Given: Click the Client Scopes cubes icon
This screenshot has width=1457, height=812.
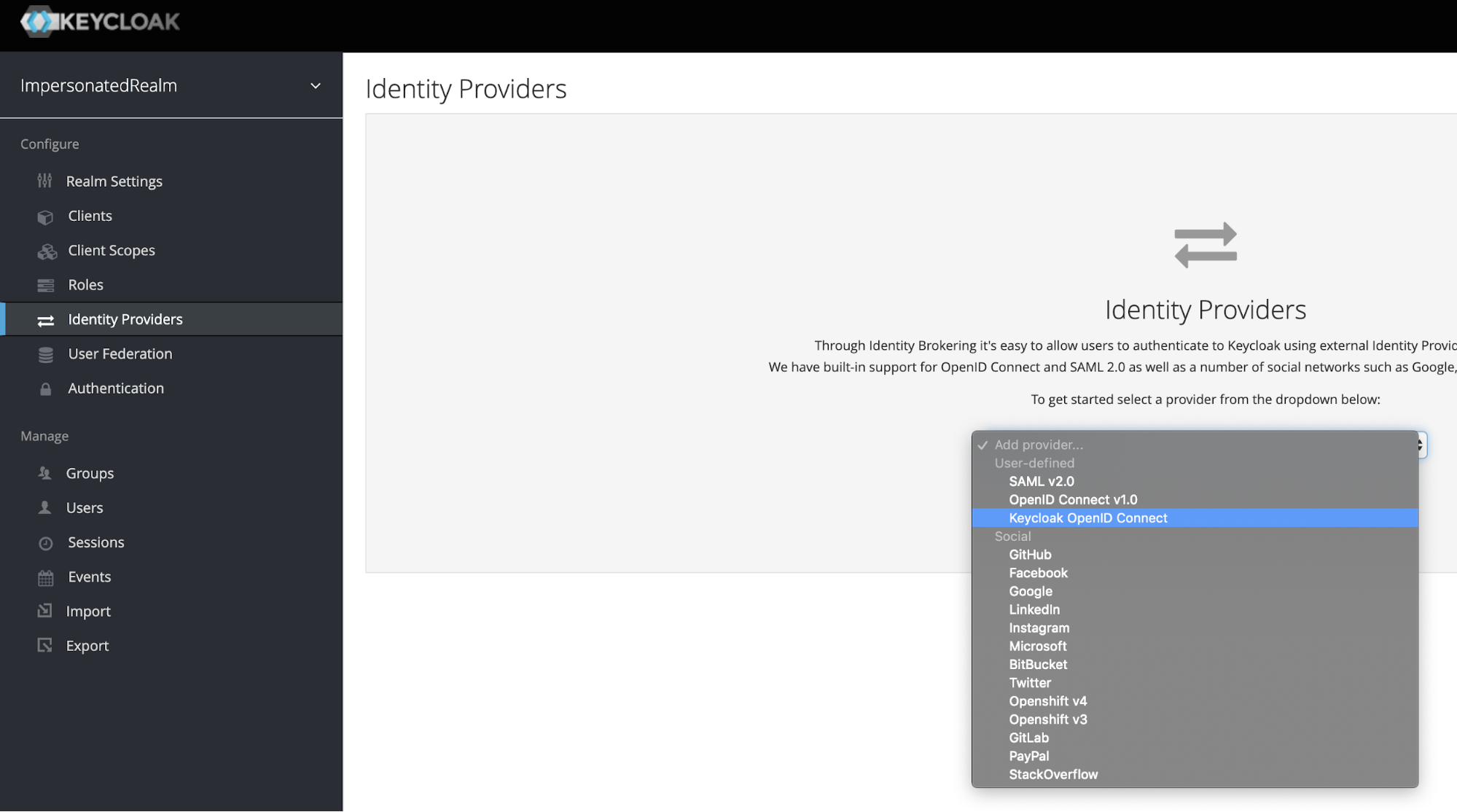Looking at the screenshot, I should click(47, 251).
